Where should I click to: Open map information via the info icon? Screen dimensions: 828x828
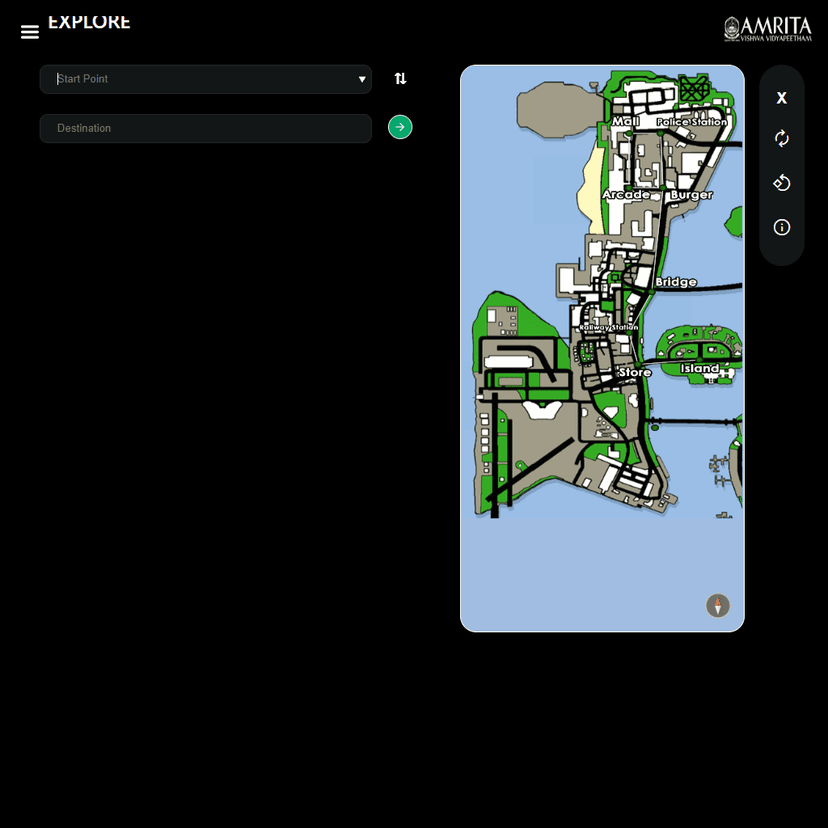781,227
